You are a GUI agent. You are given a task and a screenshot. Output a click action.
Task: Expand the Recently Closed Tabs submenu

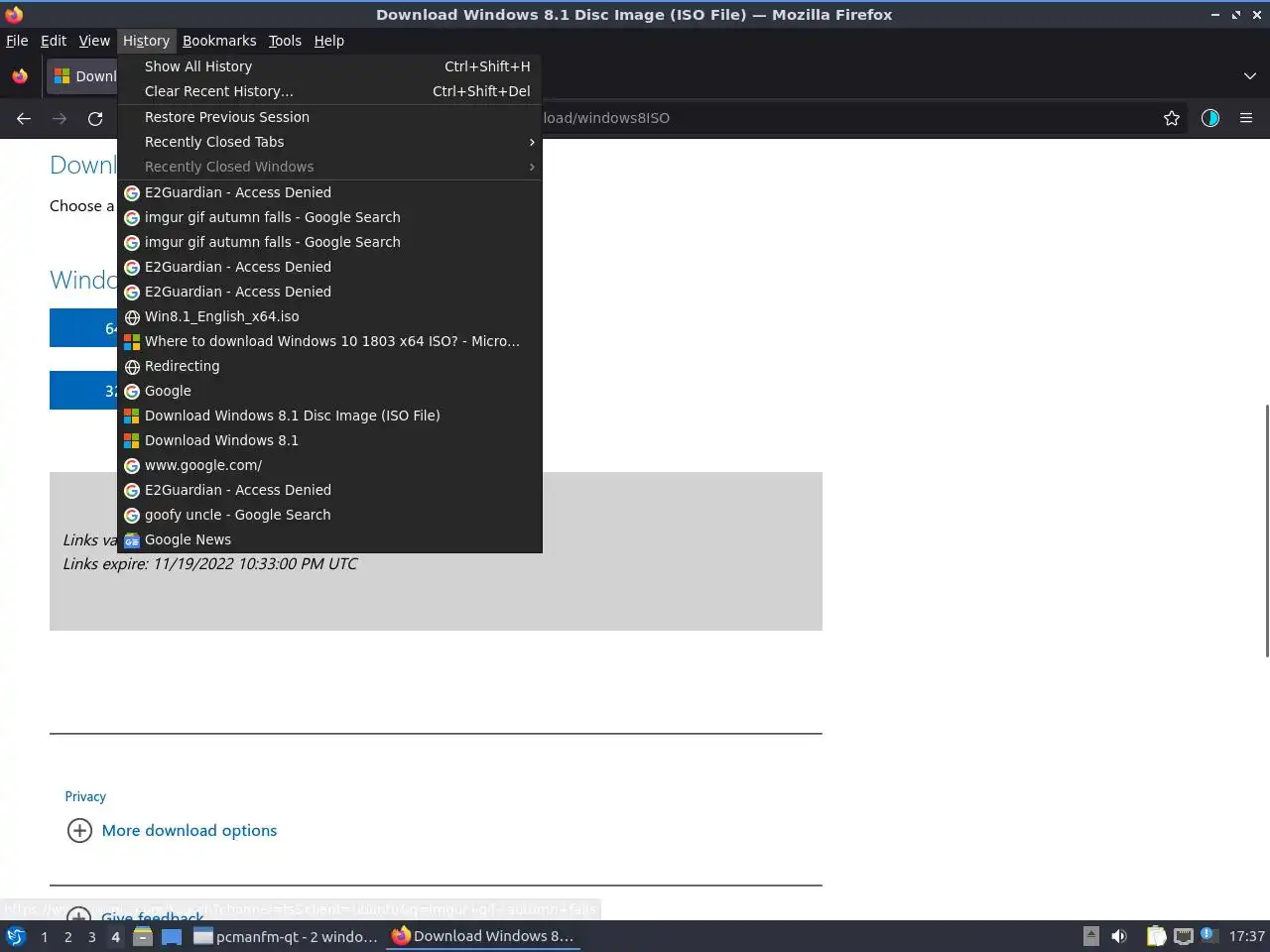tap(329, 142)
